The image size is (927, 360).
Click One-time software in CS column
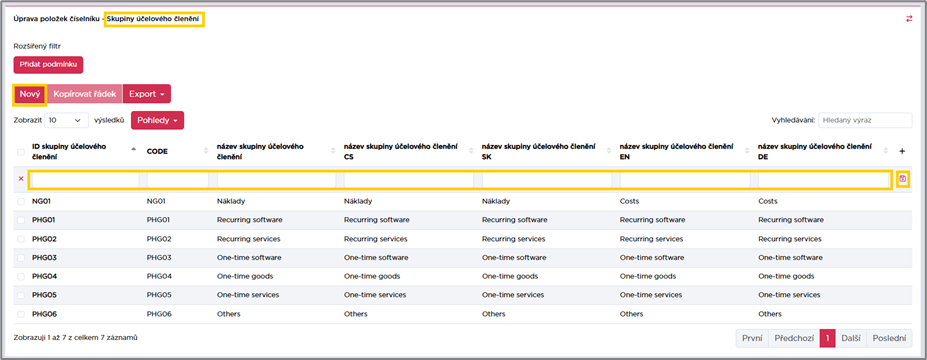click(x=376, y=258)
